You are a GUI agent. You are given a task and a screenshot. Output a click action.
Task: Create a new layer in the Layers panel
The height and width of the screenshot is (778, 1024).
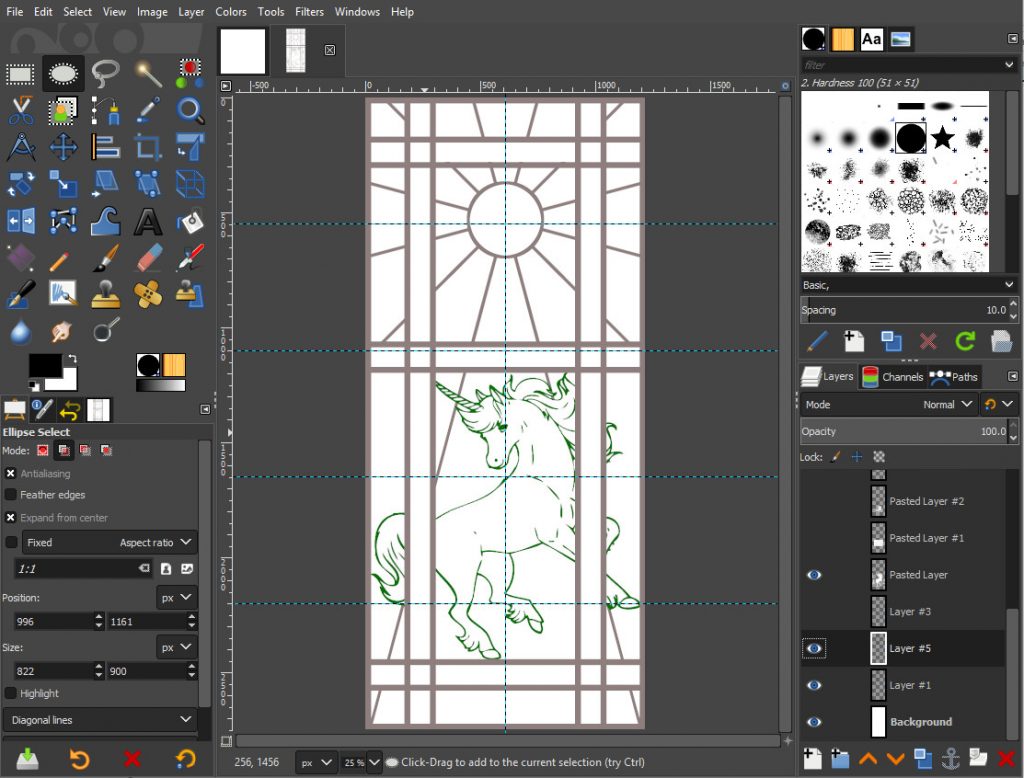[x=811, y=760]
